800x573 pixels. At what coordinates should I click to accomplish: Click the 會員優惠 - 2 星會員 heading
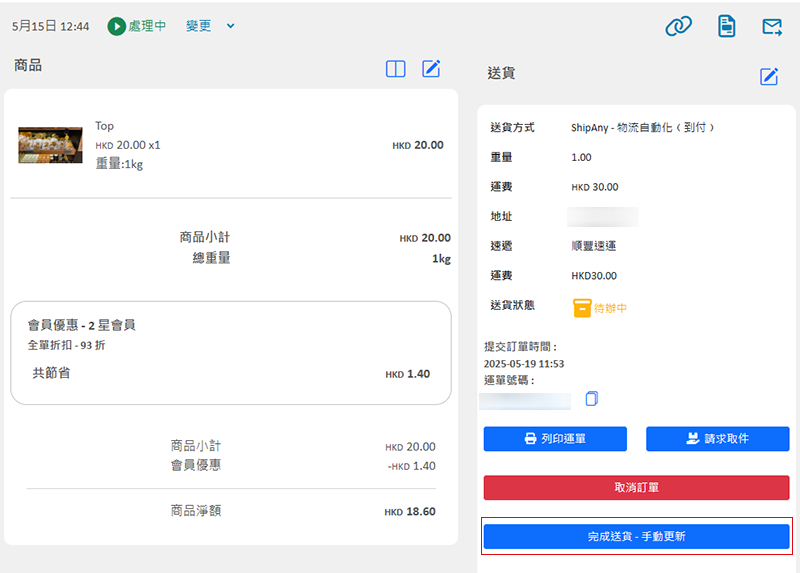(82, 325)
